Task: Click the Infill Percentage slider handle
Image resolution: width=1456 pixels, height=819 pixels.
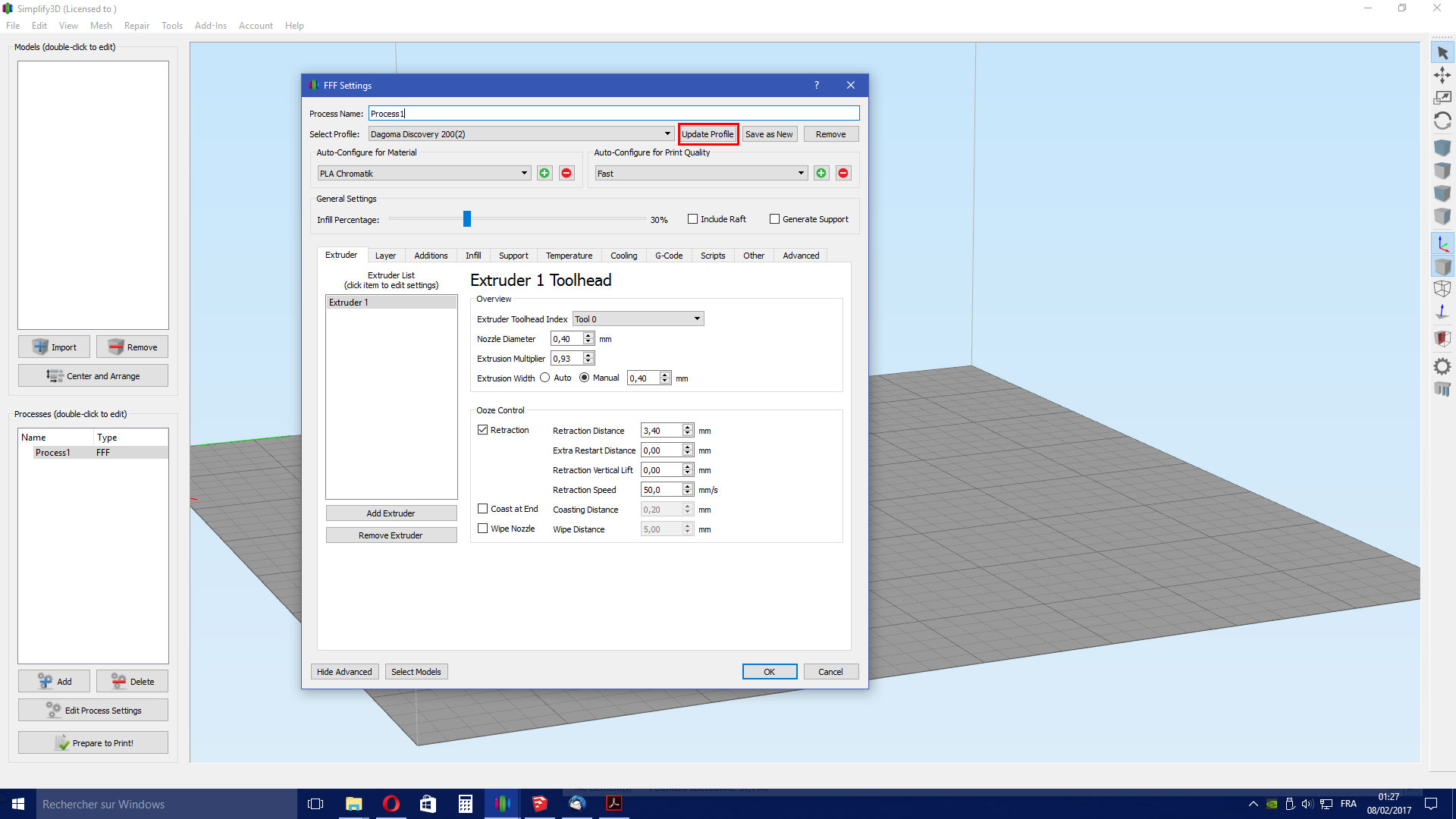Action: pyautogui.click(x=467, y=219)
